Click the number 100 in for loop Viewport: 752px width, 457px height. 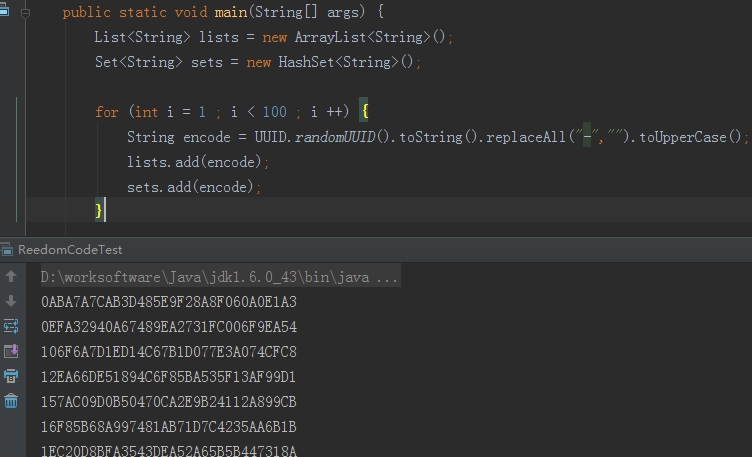[x=274, y=112]
